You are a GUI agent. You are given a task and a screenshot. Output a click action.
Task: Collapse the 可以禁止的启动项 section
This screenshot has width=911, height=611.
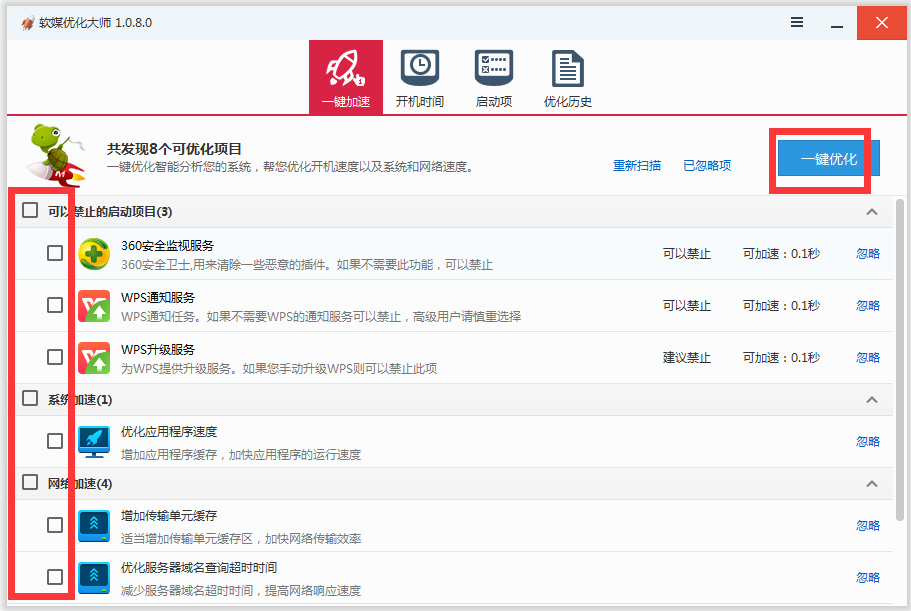[x=871, y=211]
